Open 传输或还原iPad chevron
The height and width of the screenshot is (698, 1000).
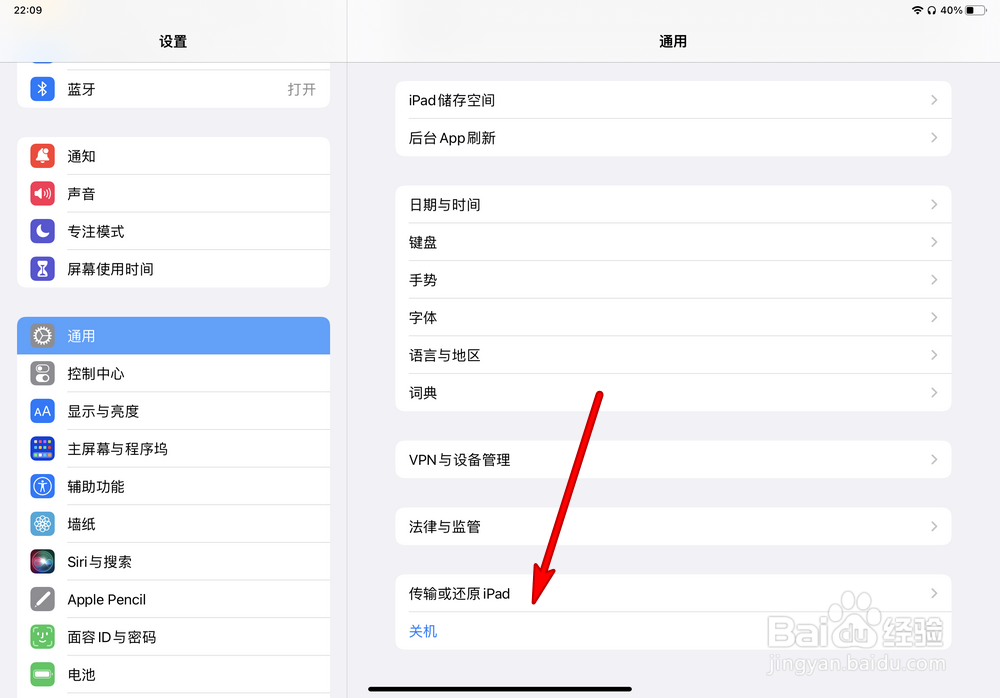(x=934, y=593)
